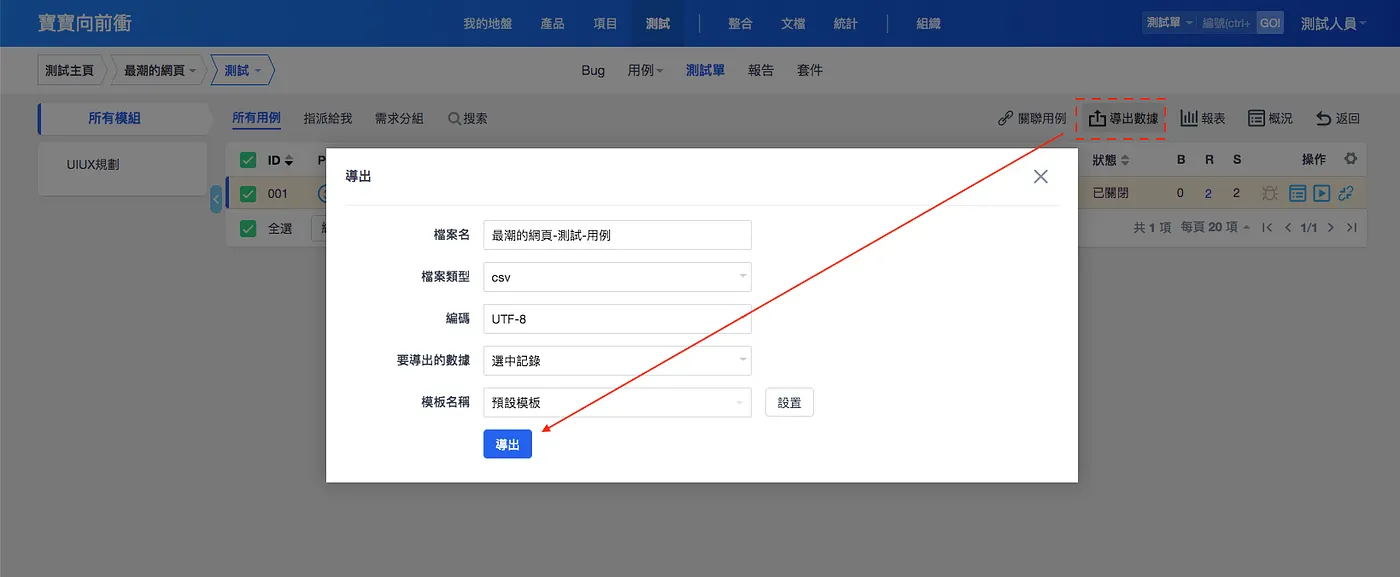
Task: Switch to the 套件 subtab
Action: tap(810, 70)
